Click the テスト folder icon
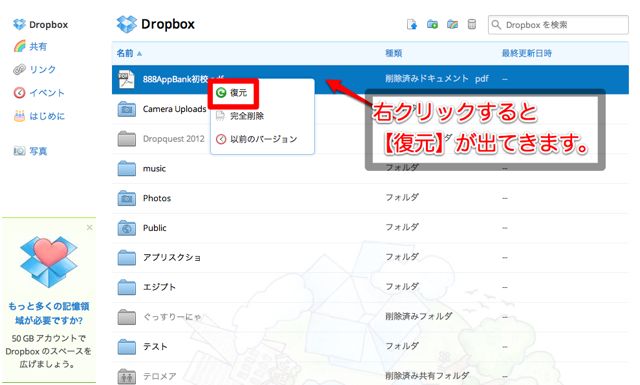 tap(127, 347)
